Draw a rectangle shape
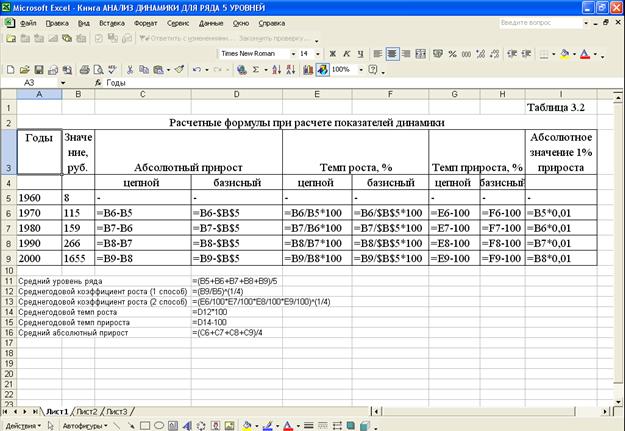Viewport: 625px width, 431px height. coord(144,425)
